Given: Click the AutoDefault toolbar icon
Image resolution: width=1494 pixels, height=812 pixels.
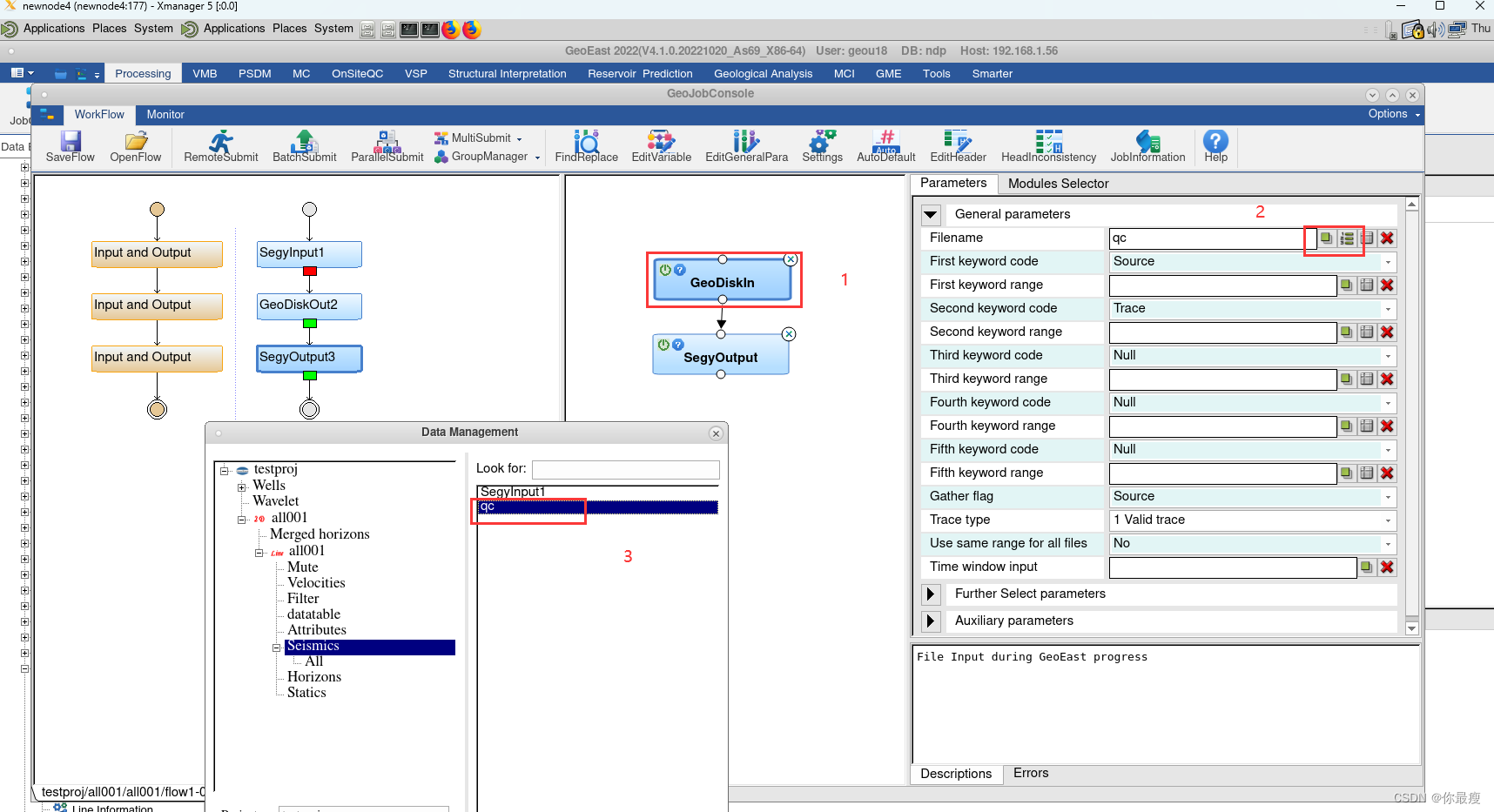Looking at the screenshot, I should [x=886, y=140].
